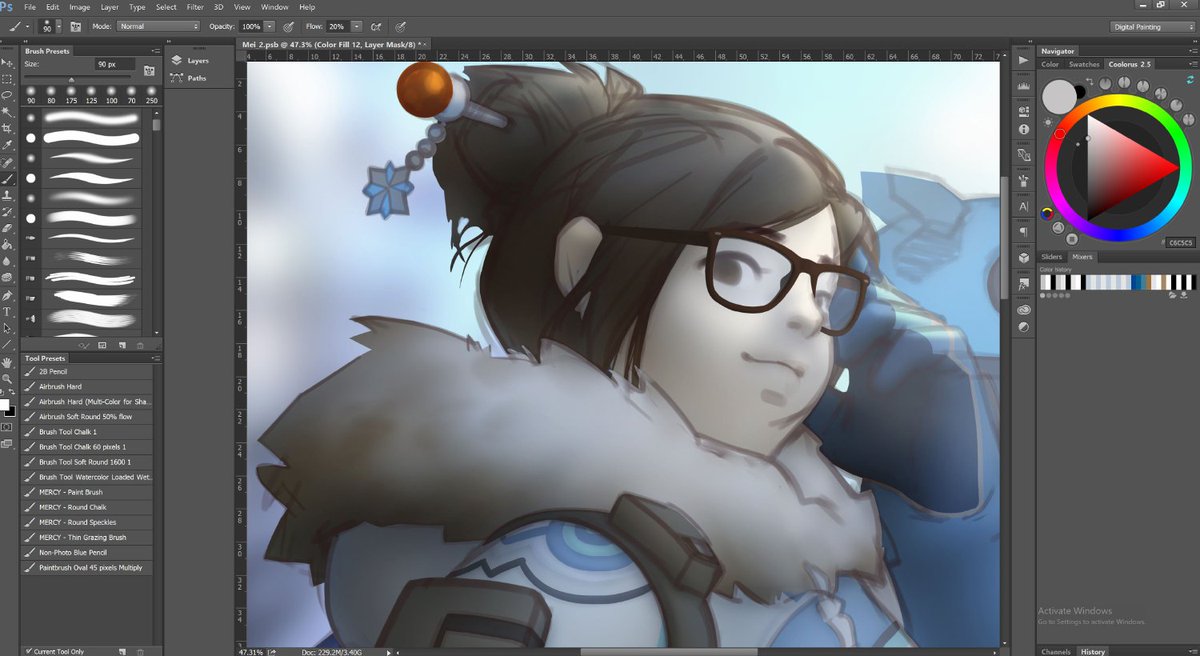
Task: Open the tool preset picker arrow
Action: 29,26
